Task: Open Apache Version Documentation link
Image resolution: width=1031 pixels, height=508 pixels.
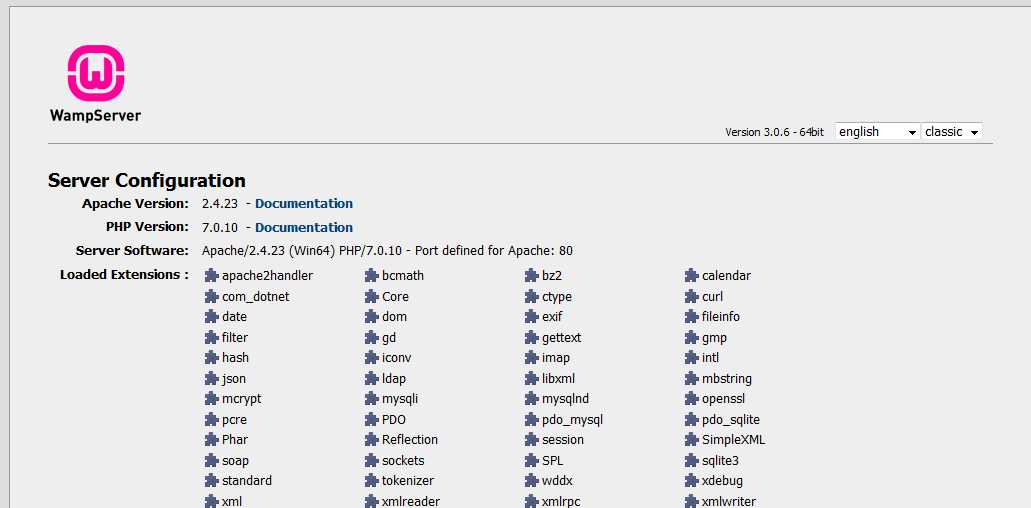Action: click(x=304, y=204)
